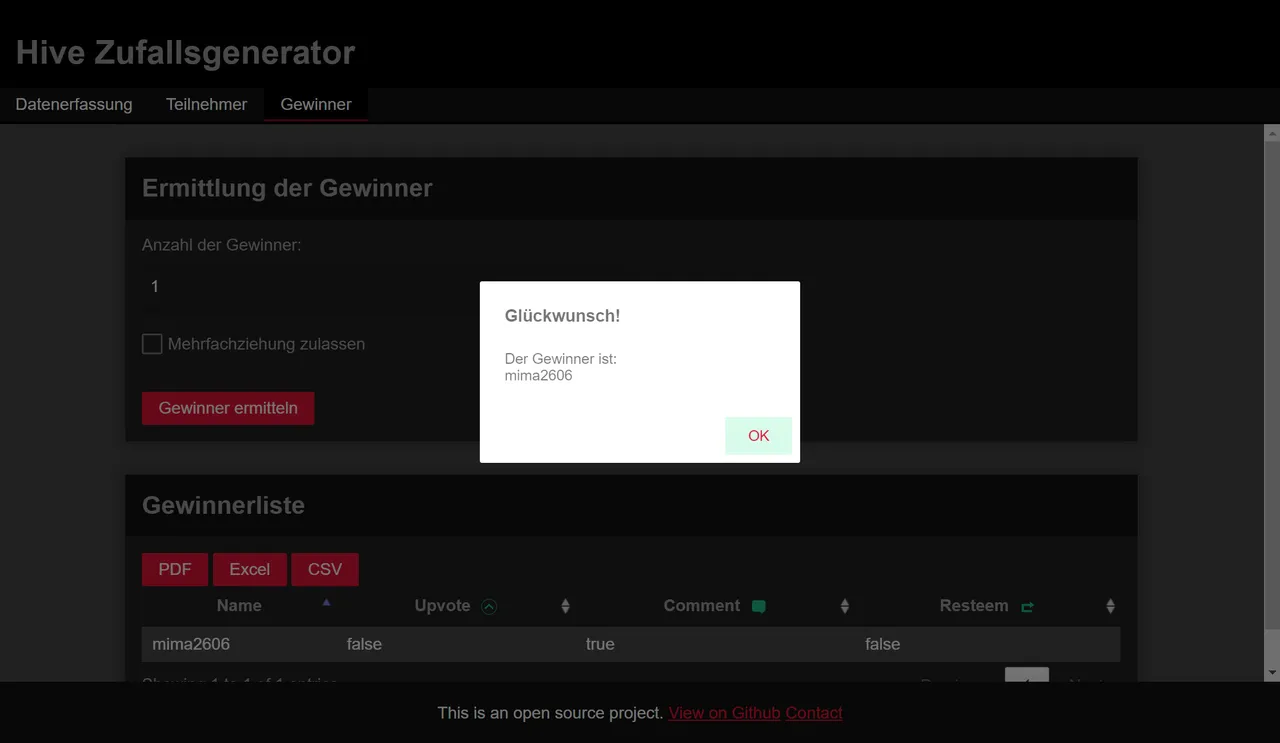Confirm the winner dialog with OK

tap(758, 436)
